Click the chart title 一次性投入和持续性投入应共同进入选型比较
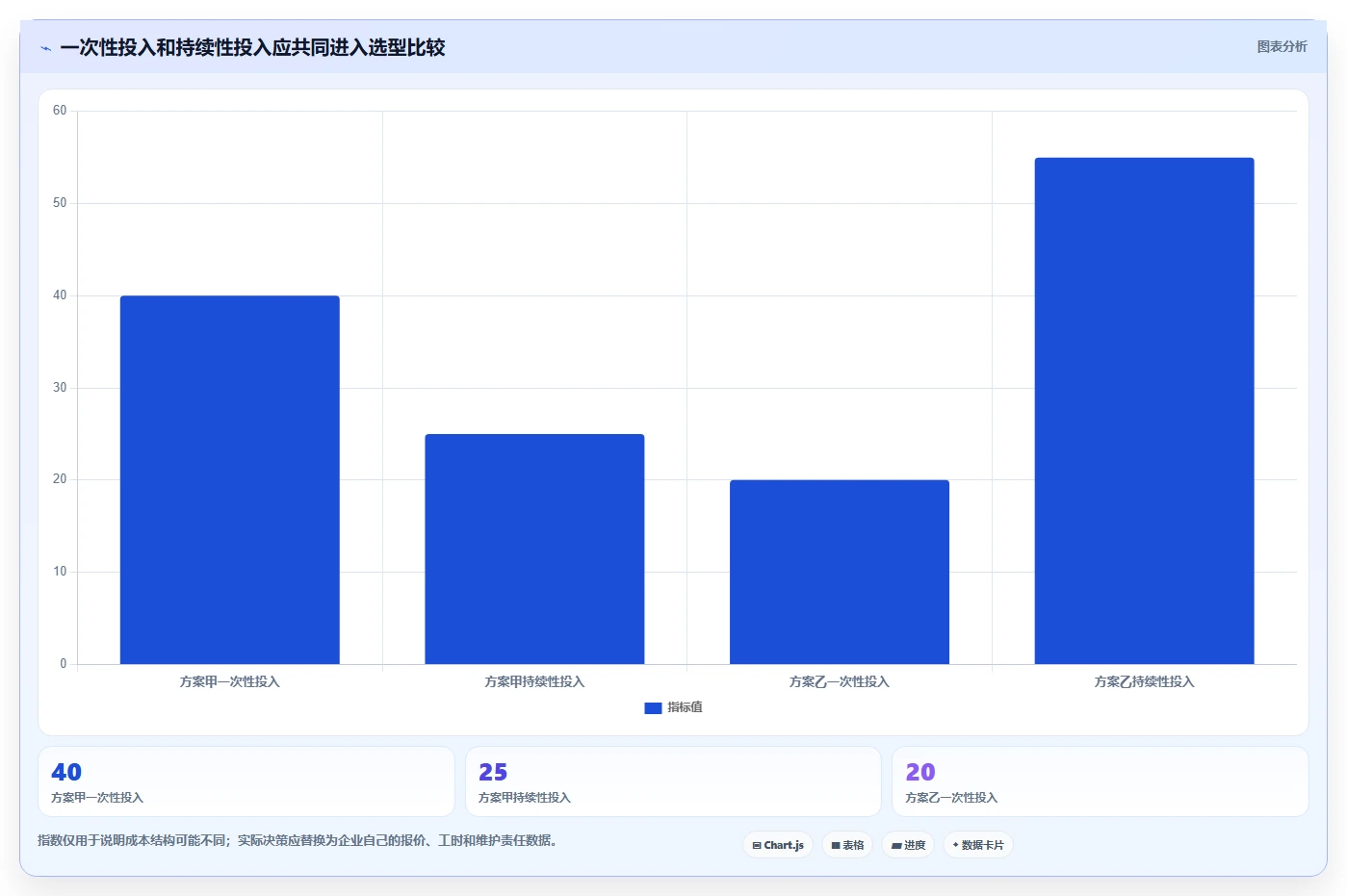This screenshot has height=896, width=1347. pyautogui.click(x=252, y=47)
